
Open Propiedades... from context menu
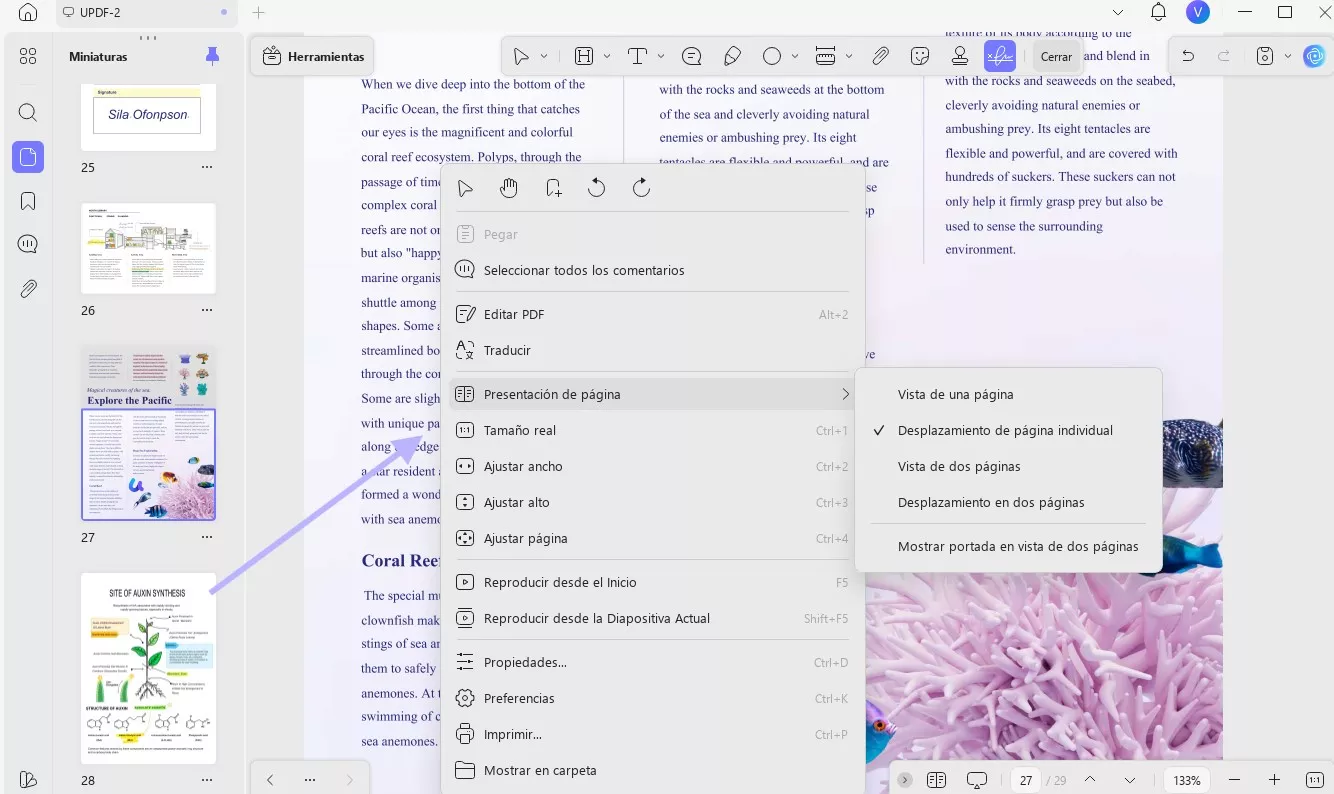[652, 662]
